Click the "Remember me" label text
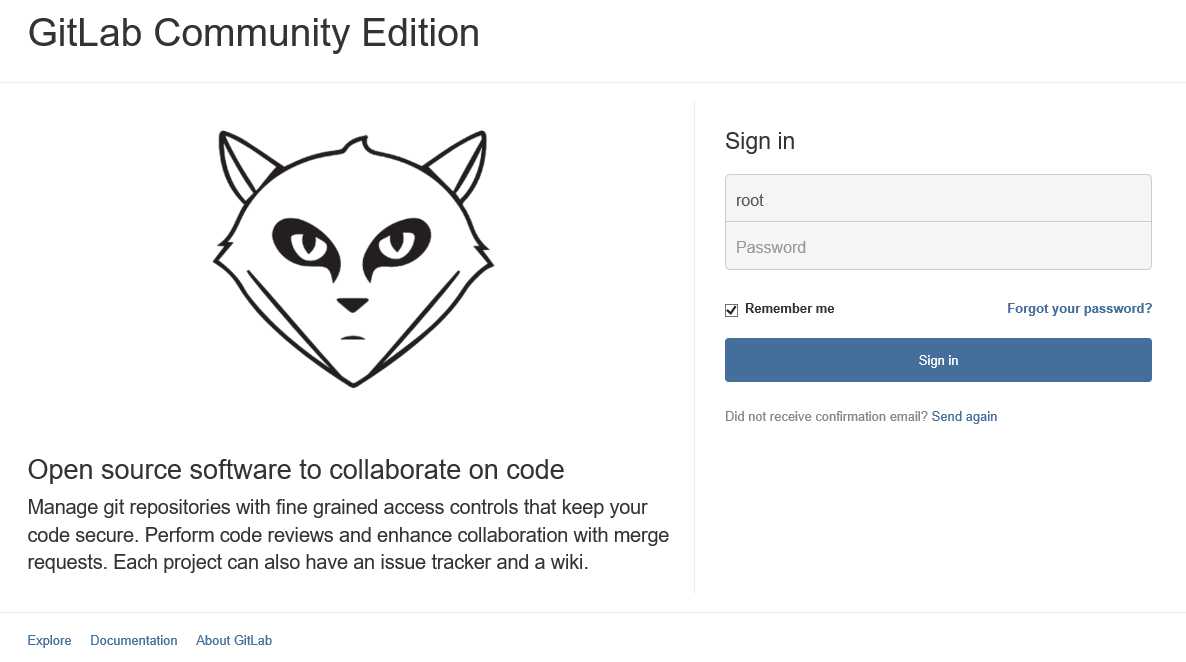This screenshot has width=1186, height=662. tap(790, 309)
